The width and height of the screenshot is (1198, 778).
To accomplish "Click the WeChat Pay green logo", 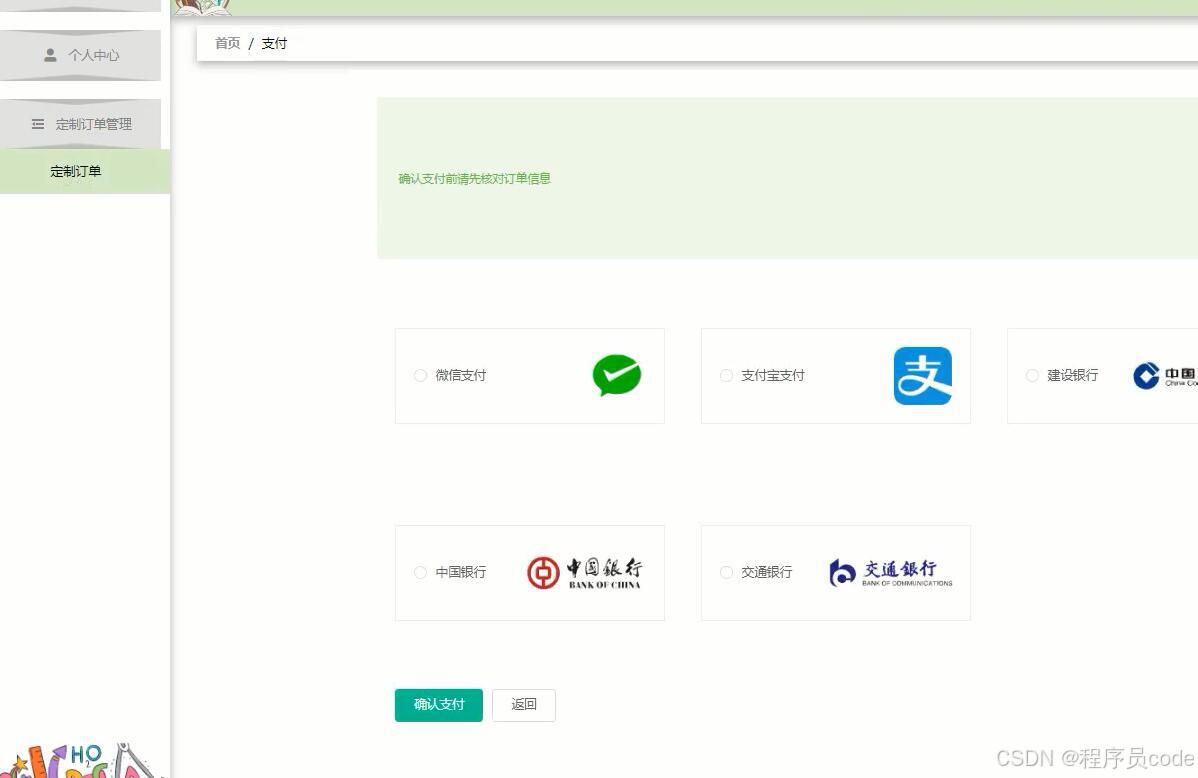I will [x=617, y=375].
